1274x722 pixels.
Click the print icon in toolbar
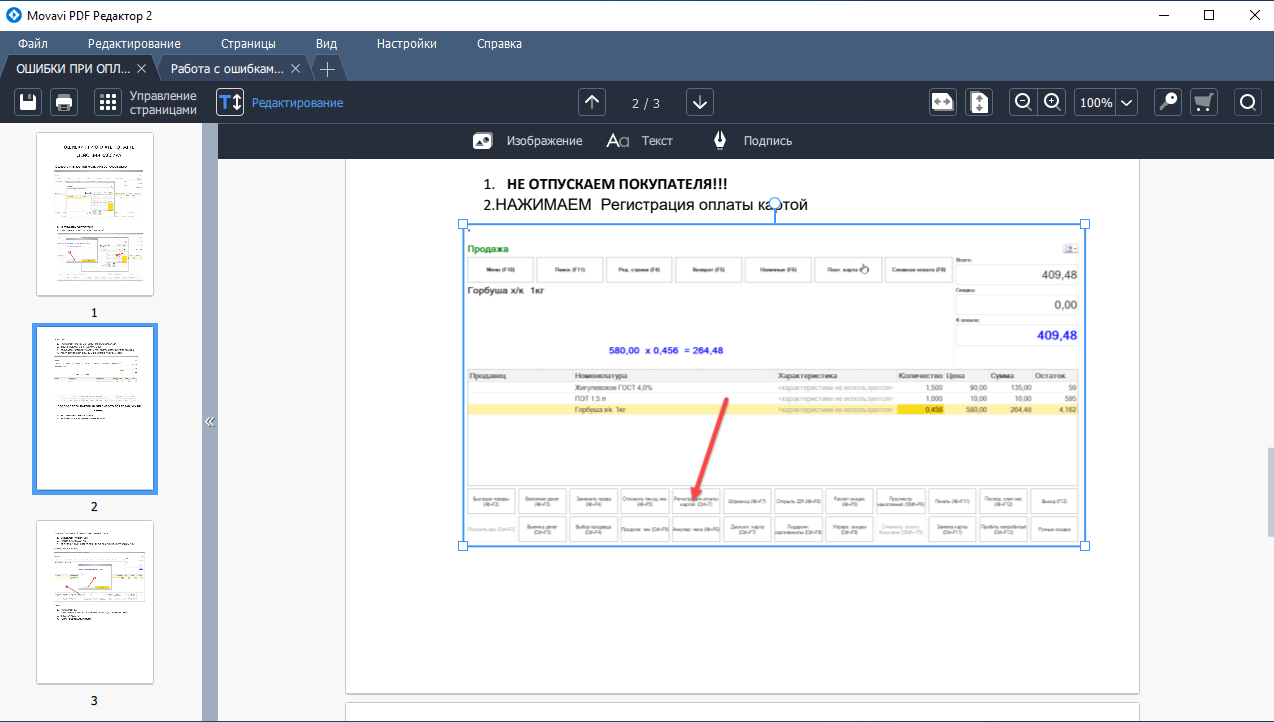tap(63, 102)
